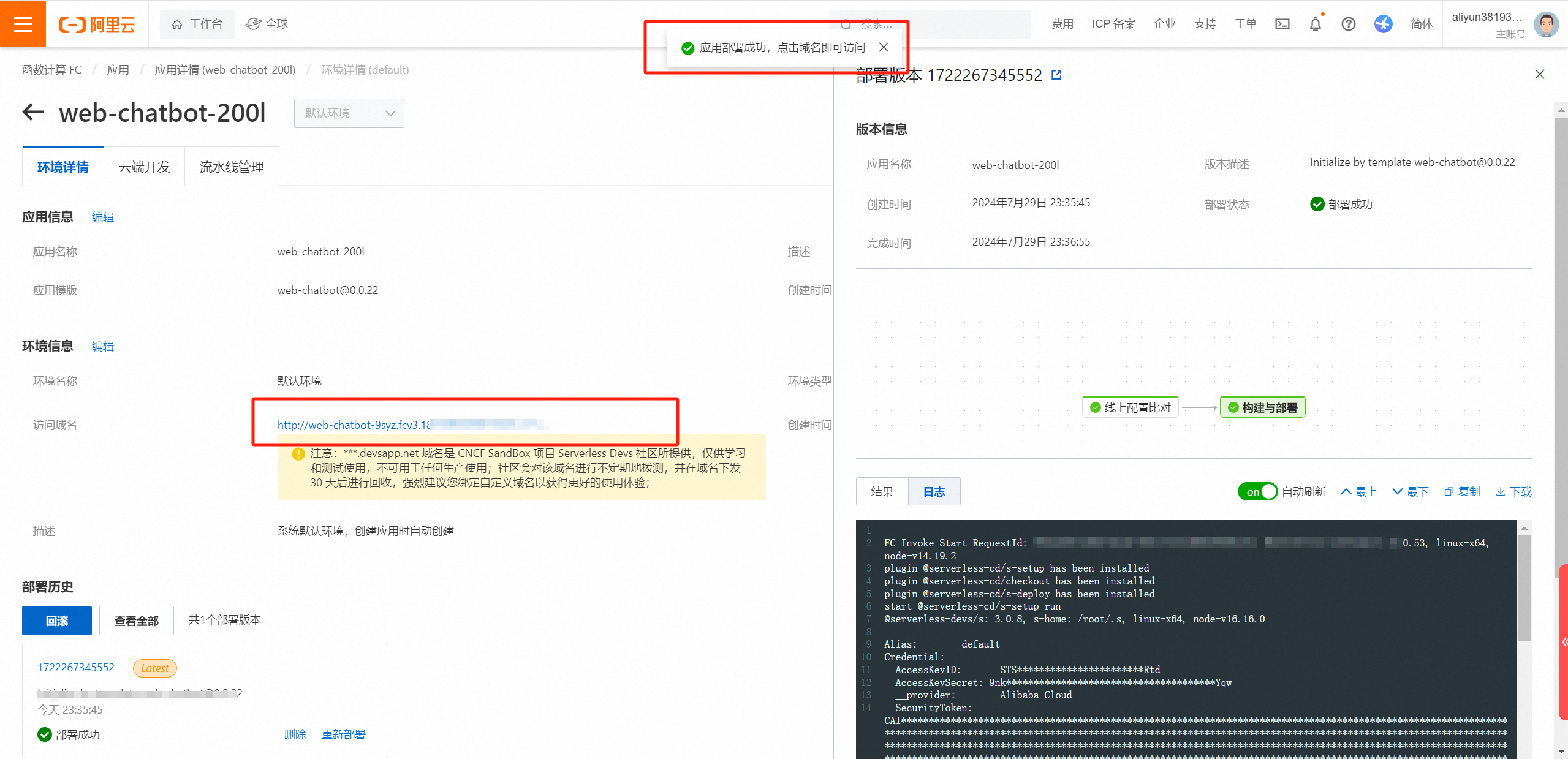Download the deployment log

(x=1513, y=491)
